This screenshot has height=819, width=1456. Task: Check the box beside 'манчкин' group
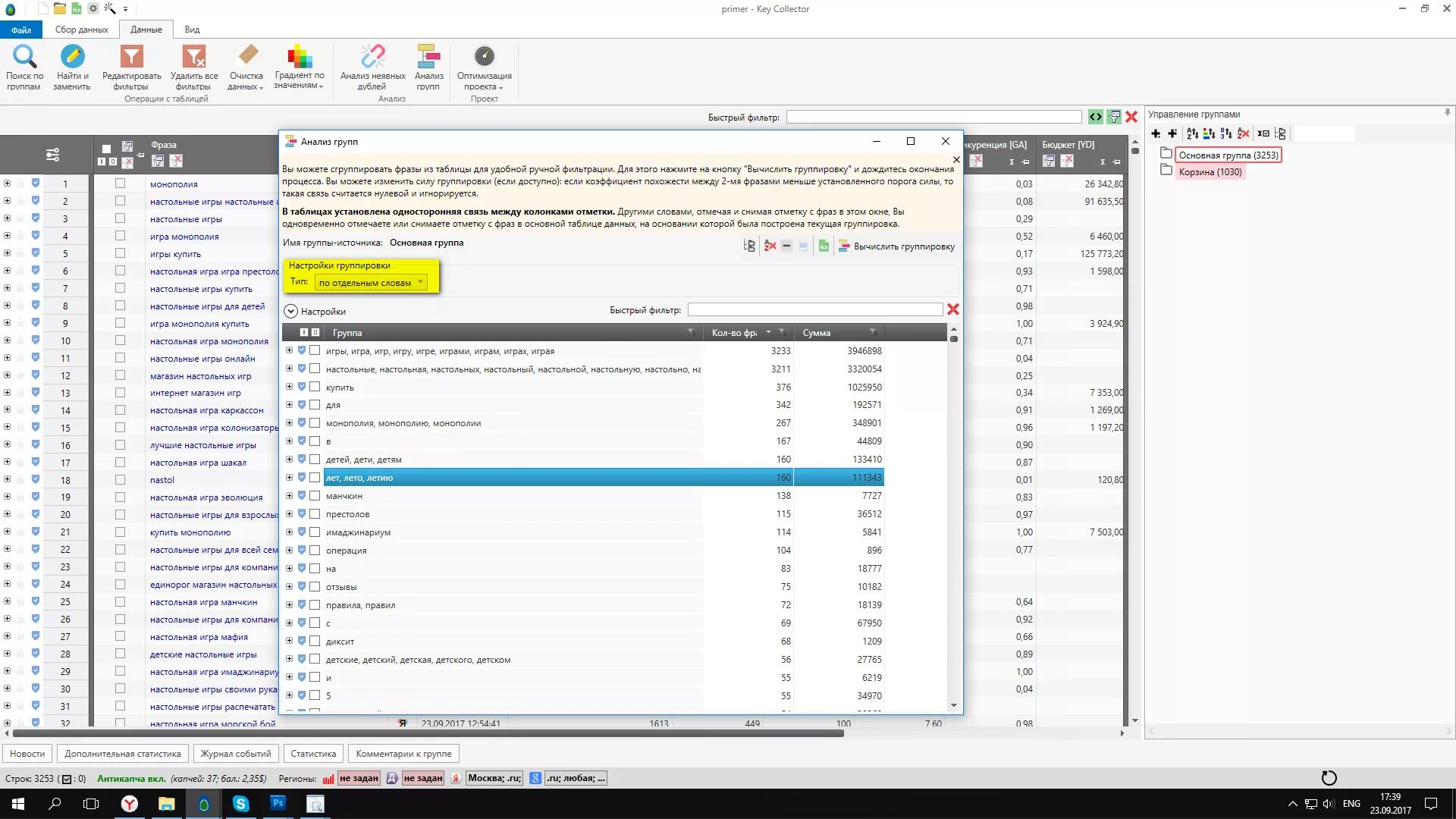315,496
